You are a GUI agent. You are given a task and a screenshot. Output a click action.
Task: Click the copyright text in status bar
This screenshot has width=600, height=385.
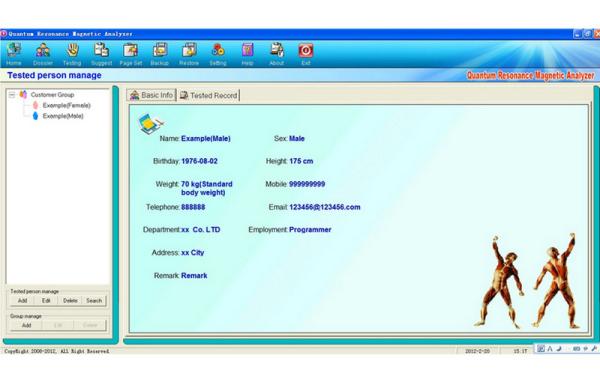click(x=57, y=351)
